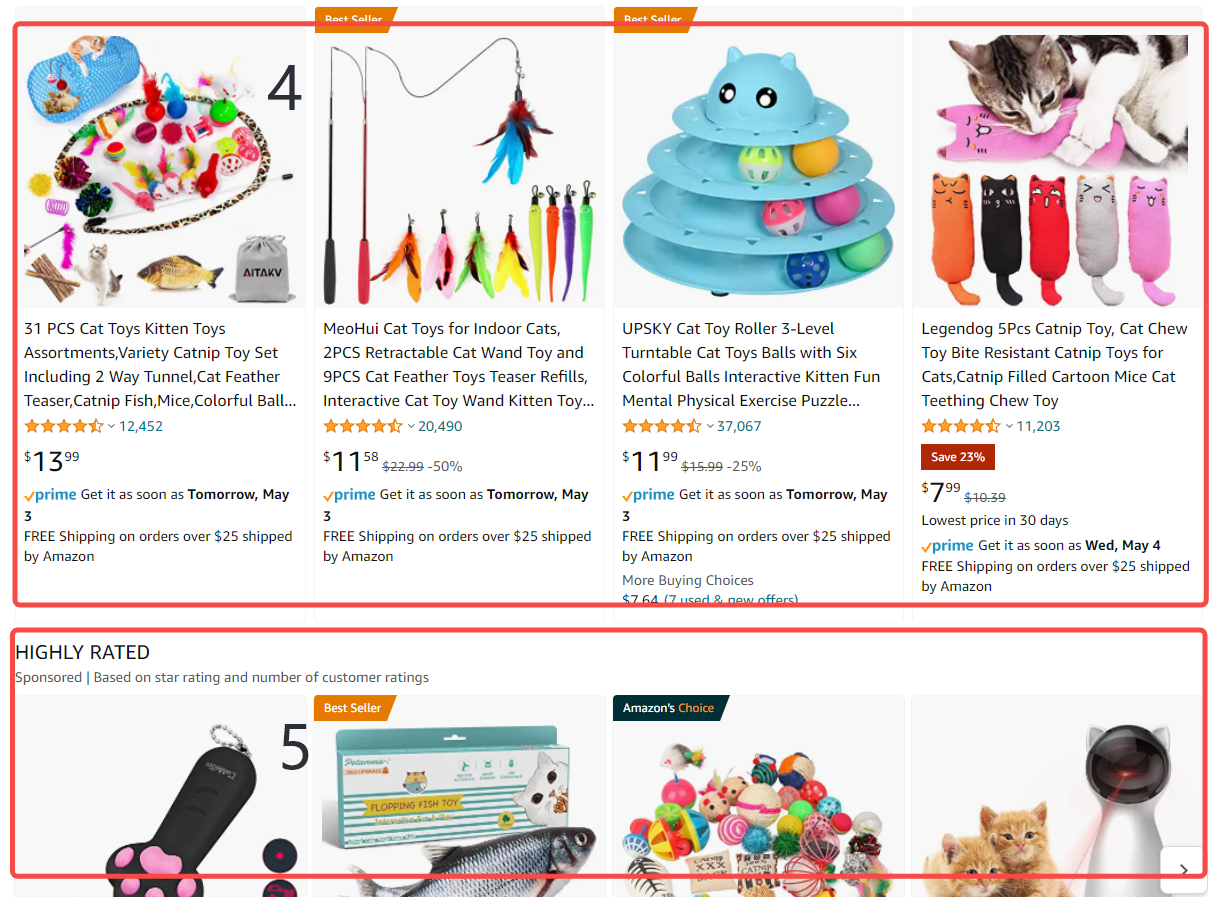
Task: Open the robot cat laser toy image
Action: (x=1057, y=810)
